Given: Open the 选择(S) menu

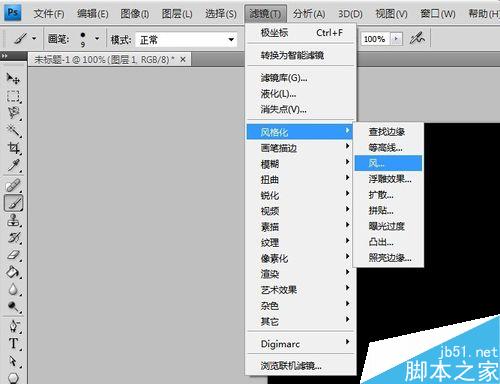Looking at the screenshot, I should 221,14.
